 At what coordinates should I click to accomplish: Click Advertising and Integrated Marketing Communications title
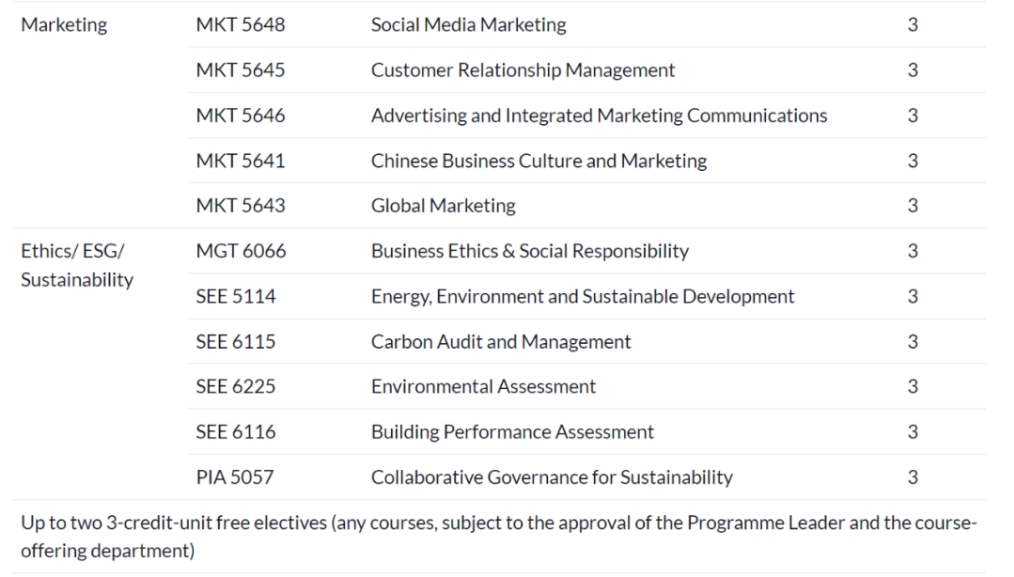click(599, 115)
